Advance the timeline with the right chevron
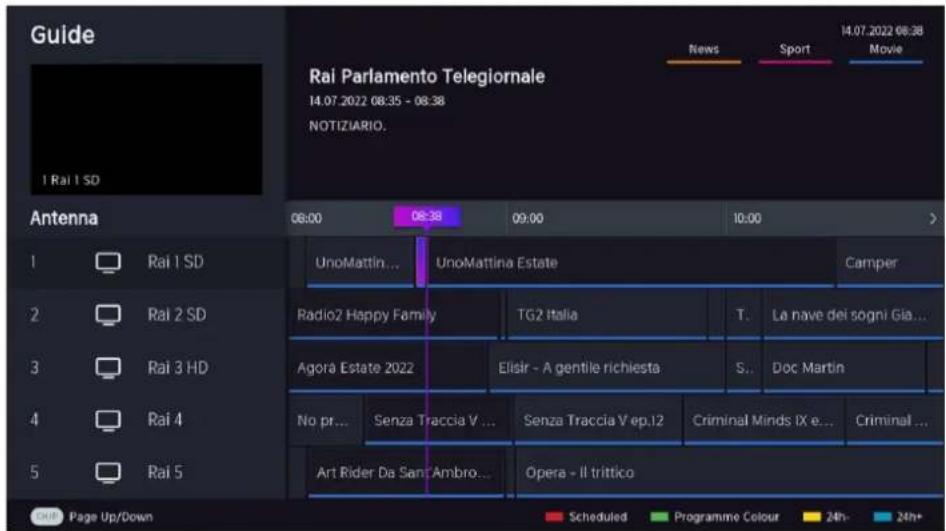Screen dimensions: 946x531 [933, 218]
